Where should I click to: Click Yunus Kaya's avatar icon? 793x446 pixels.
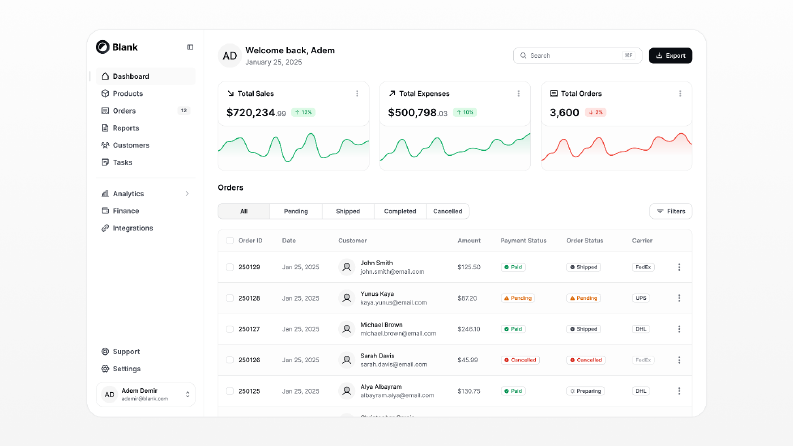click(346, 298)
